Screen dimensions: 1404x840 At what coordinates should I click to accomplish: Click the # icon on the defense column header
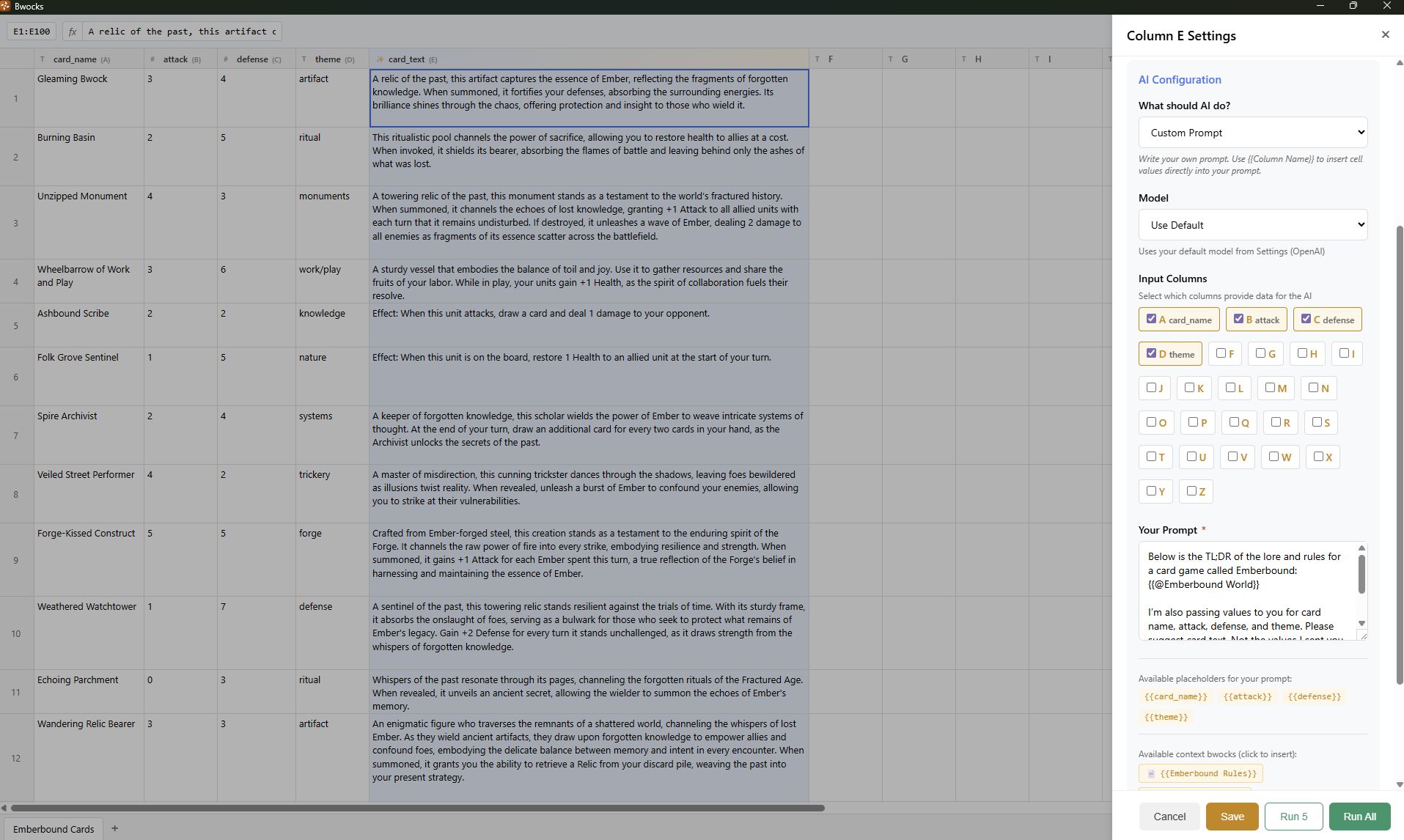[x=226, y=59]
